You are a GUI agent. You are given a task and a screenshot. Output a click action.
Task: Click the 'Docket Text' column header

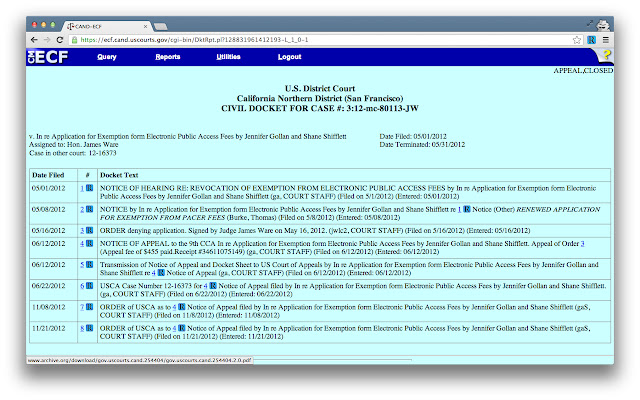click(x=119, y=175)
